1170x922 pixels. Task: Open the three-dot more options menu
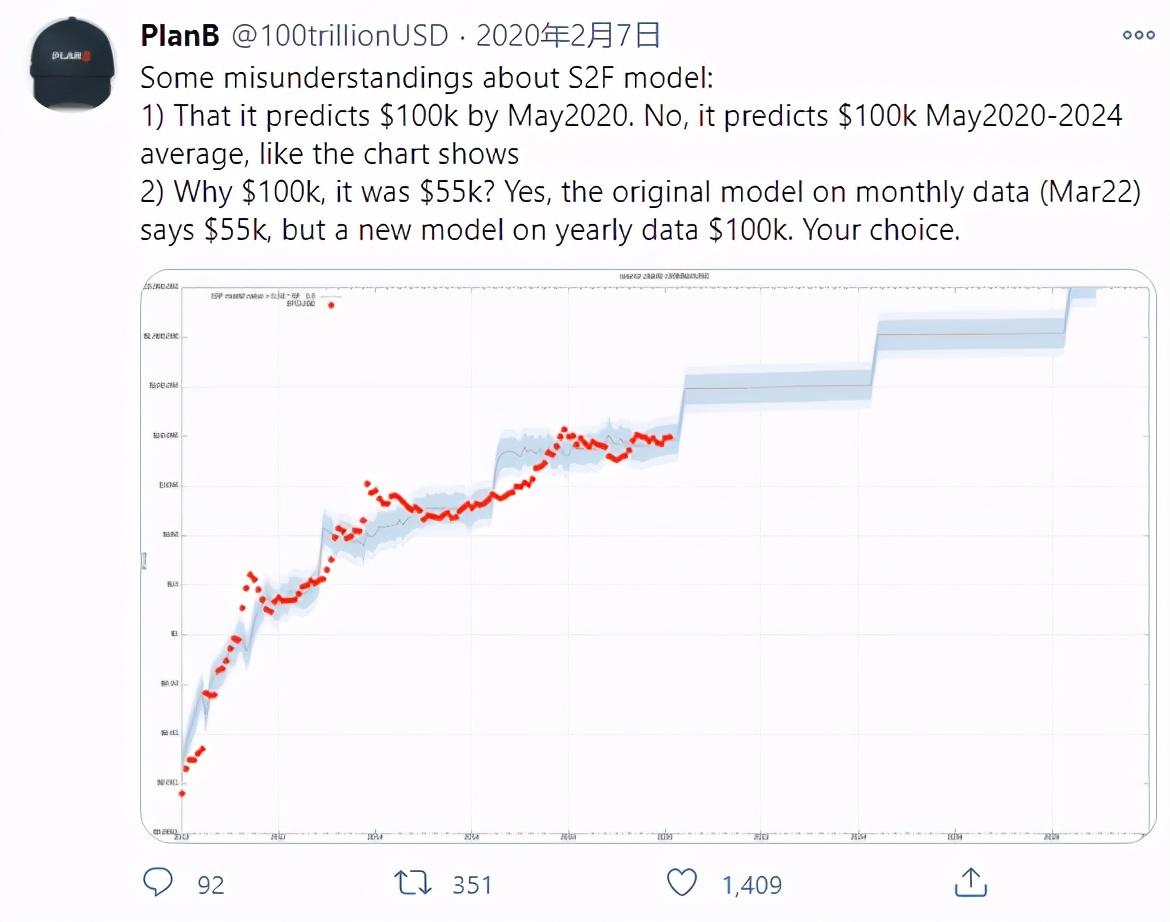click(1139, 35)
